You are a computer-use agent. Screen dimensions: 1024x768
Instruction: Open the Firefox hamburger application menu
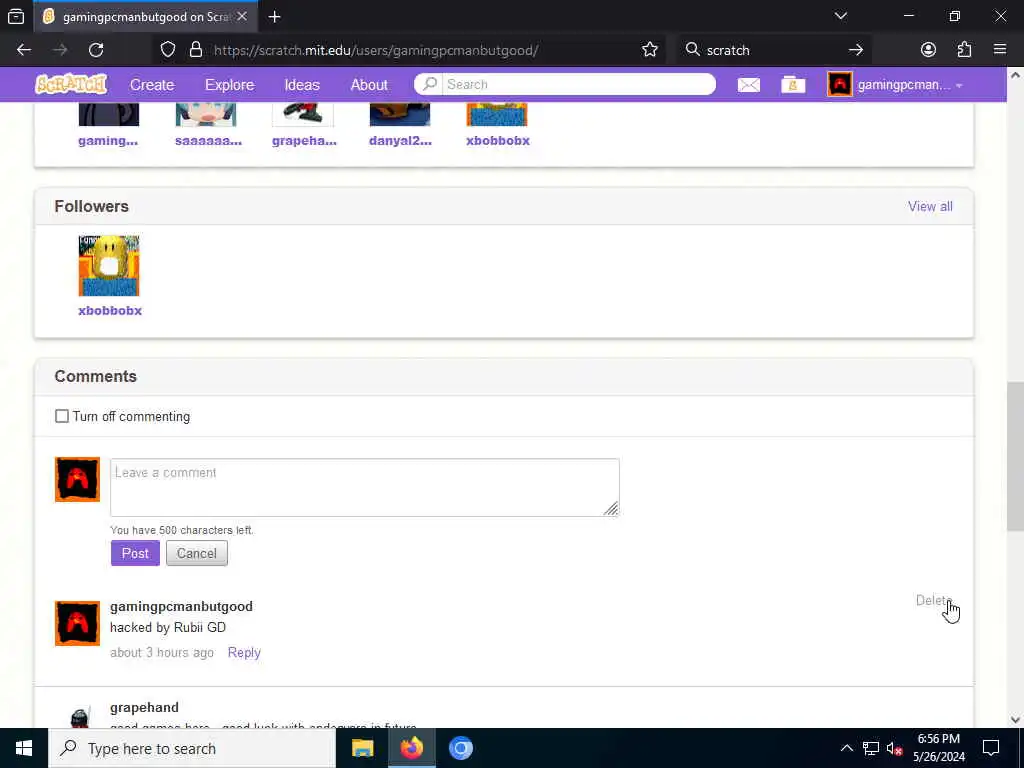[999, 50]
